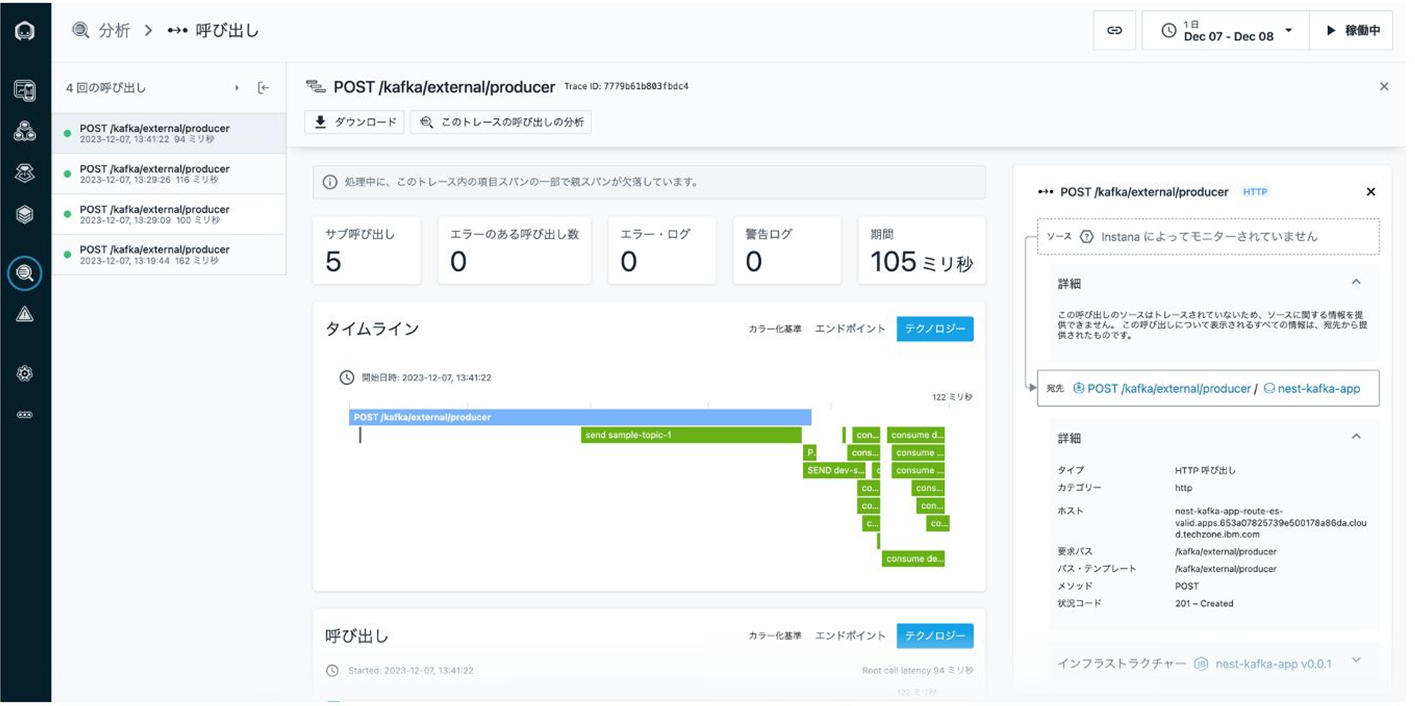
Task: Open the Settings gear sidebar icon
Action: tap(25, 373)
